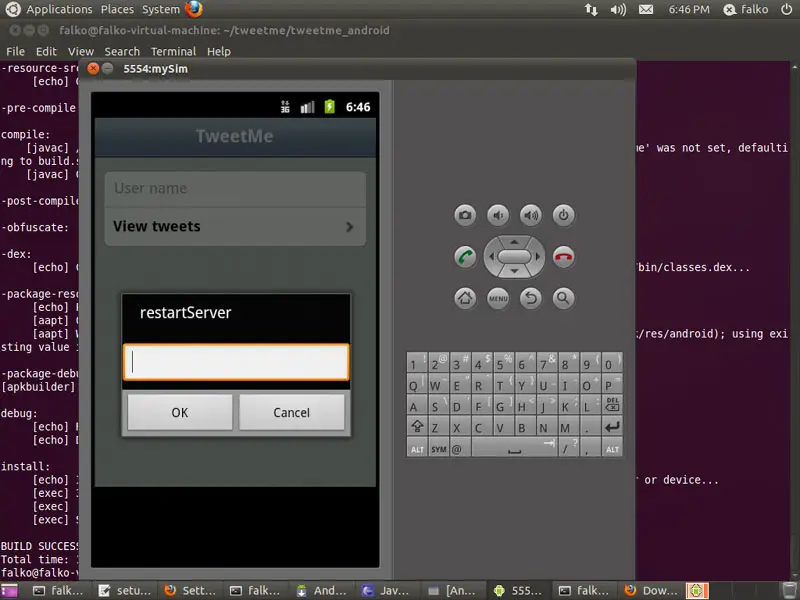
Task: Click the 0 key on emulator keyboard
Action: [x=612, y=363]
